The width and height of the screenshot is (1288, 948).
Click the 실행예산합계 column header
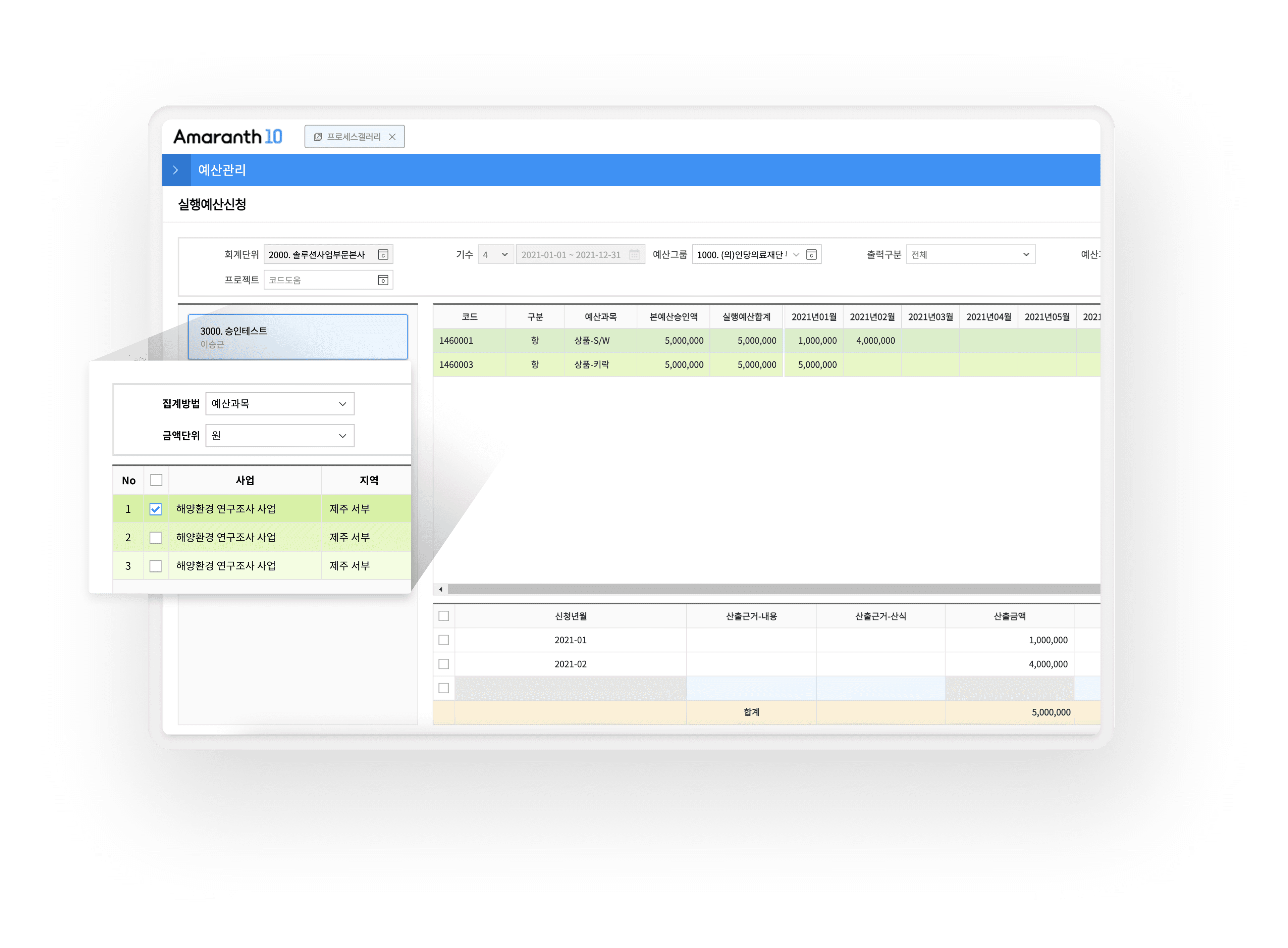click(746, 317)
